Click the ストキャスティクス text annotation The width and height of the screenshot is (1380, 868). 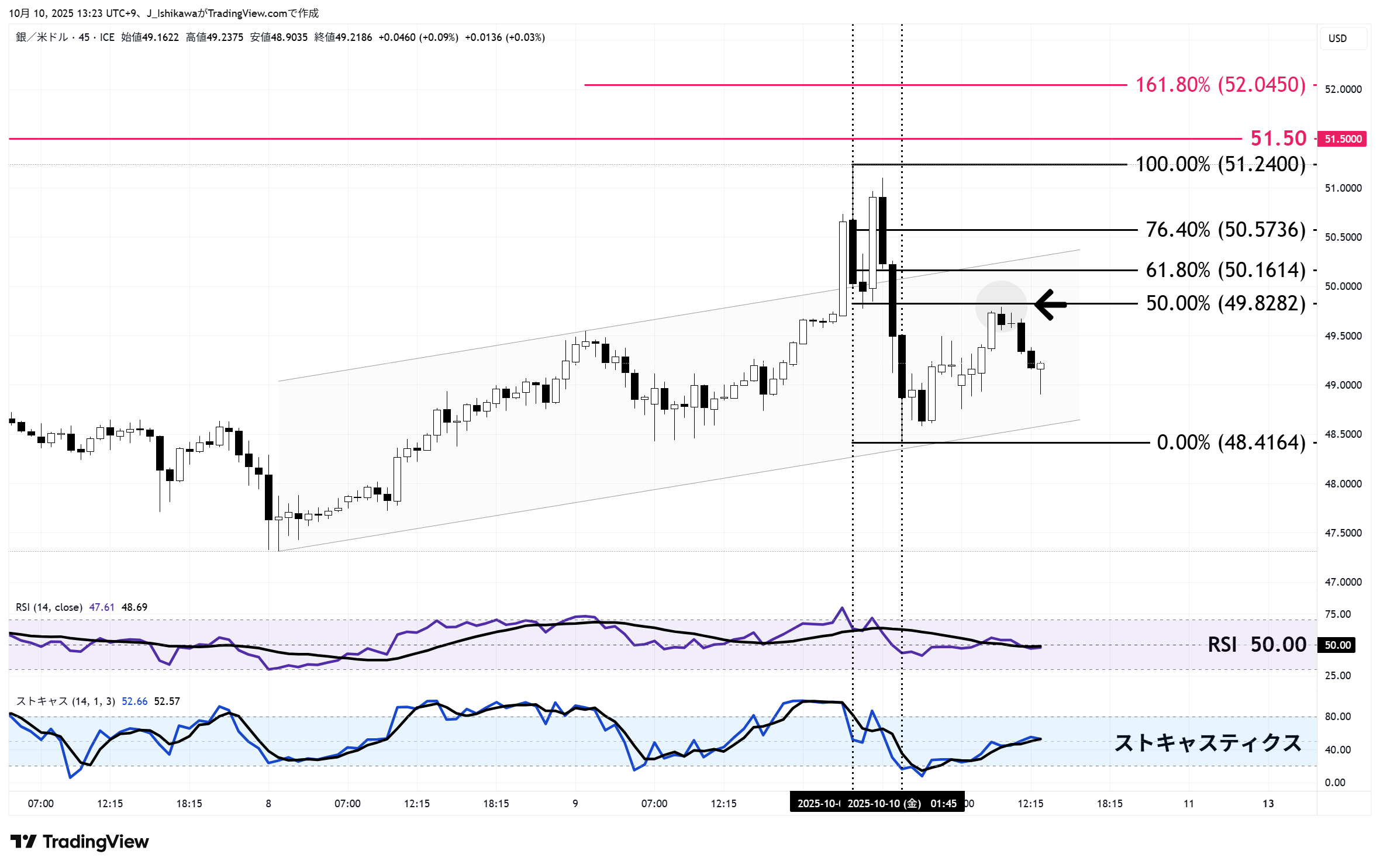pos(1207,743)
